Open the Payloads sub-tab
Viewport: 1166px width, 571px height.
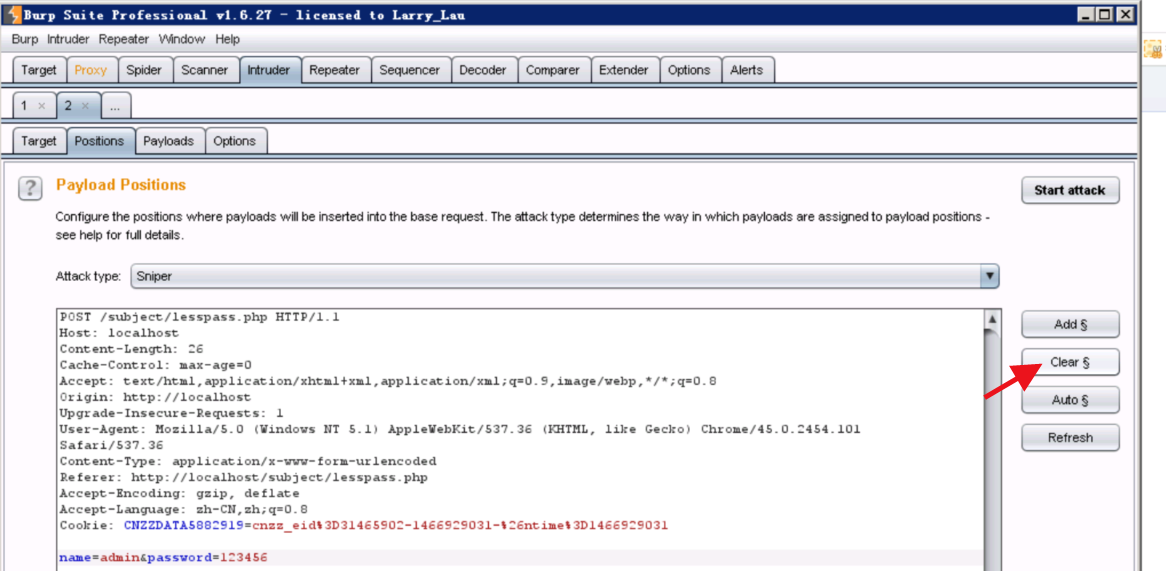coord(169,141)
